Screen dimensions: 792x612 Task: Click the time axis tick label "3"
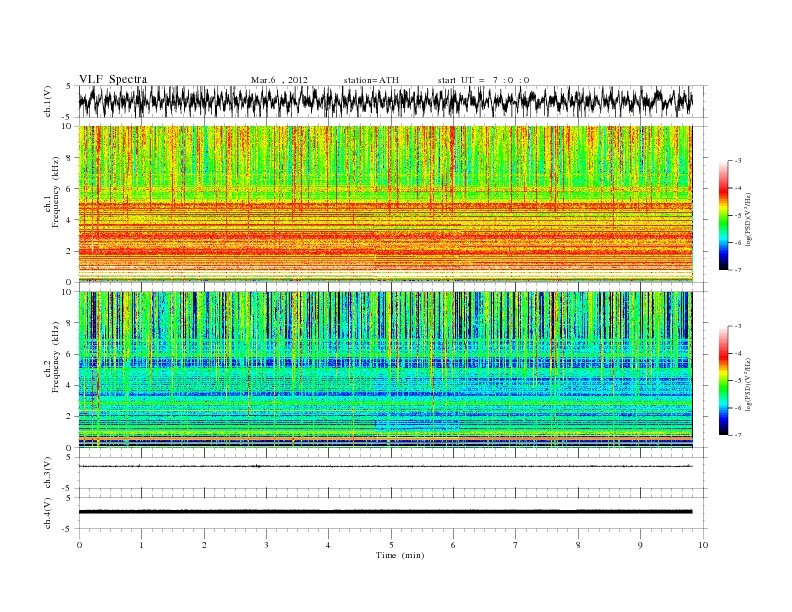pos(266,545)
